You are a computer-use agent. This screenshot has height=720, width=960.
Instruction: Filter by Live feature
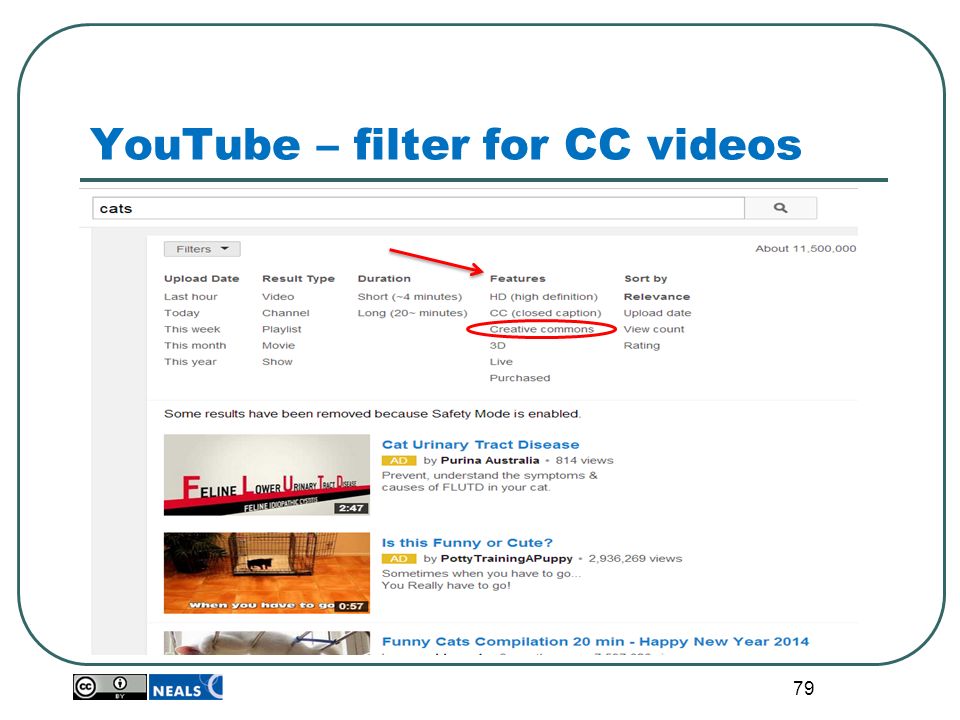[x=501, y=362]
